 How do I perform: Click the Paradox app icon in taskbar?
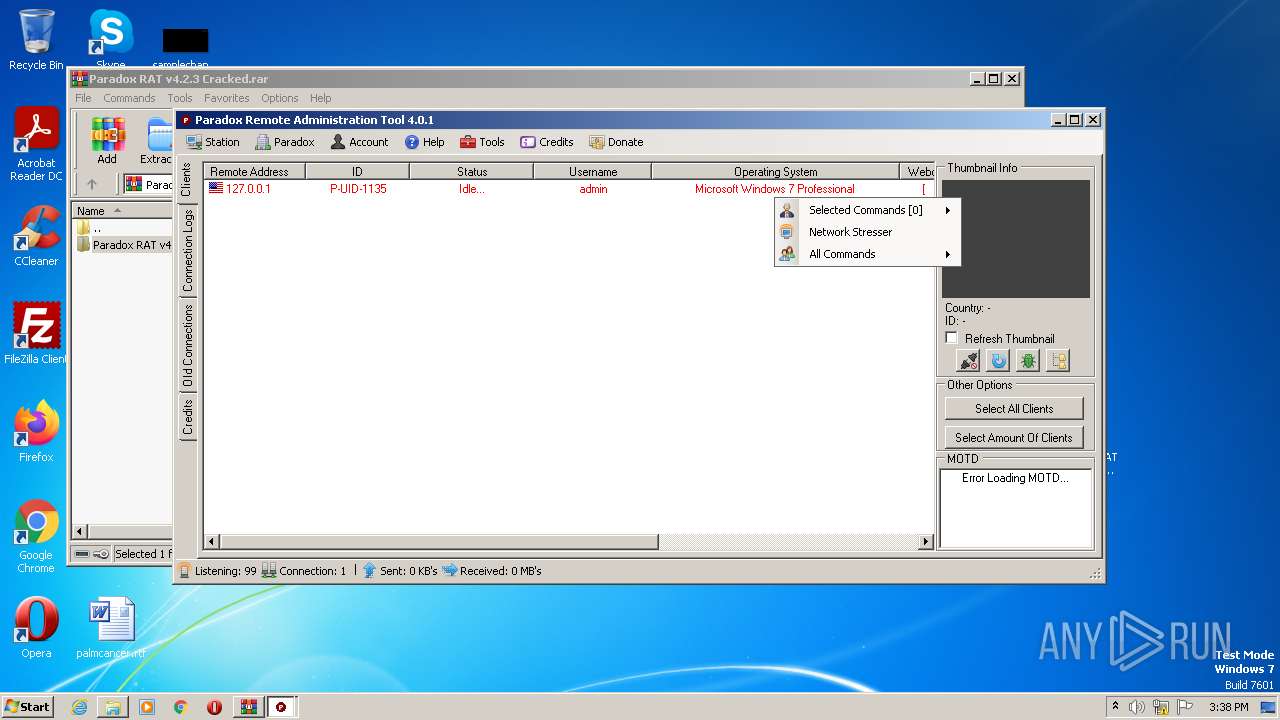281,707
